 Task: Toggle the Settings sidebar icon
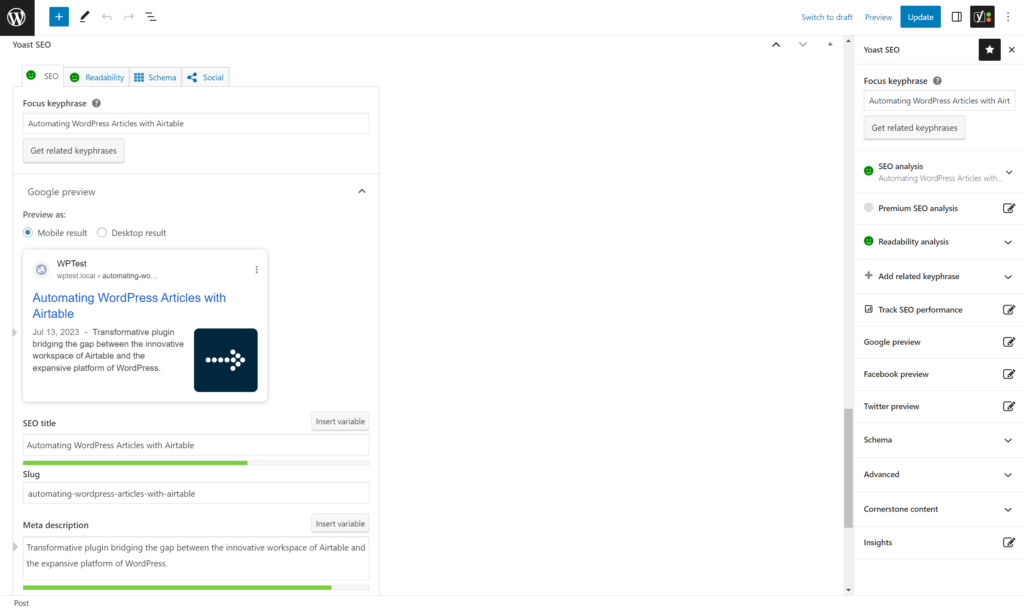(956, 17)
